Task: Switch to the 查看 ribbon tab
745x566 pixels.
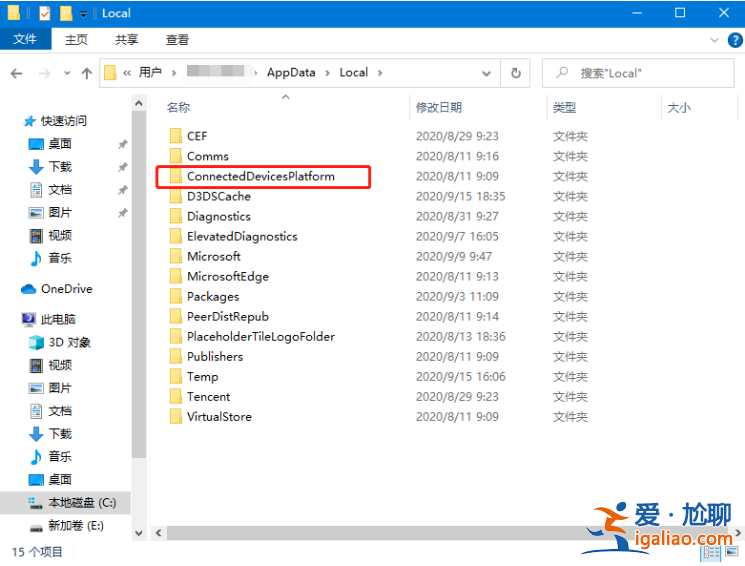Action: (x=177, y=40)
